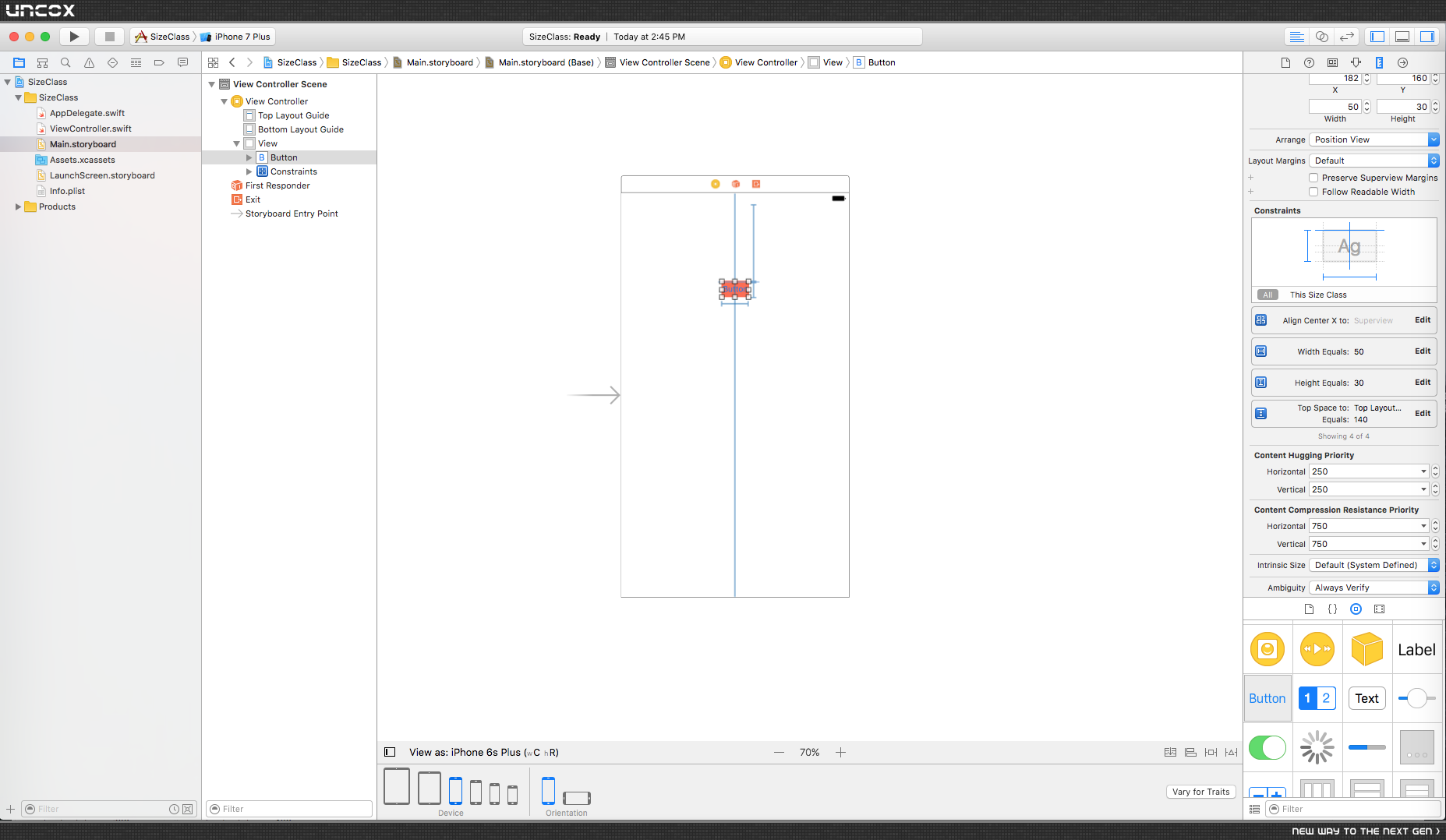Open the find navigator magnifier tab
This screenshot has height=840, width=1446.
click(65, 62)
